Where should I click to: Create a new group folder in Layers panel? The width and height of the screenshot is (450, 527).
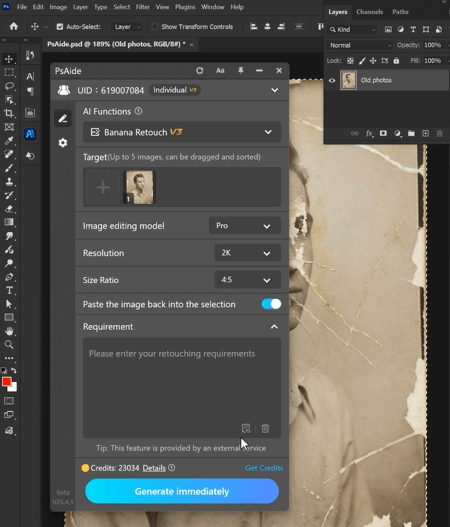pos(411,134)
